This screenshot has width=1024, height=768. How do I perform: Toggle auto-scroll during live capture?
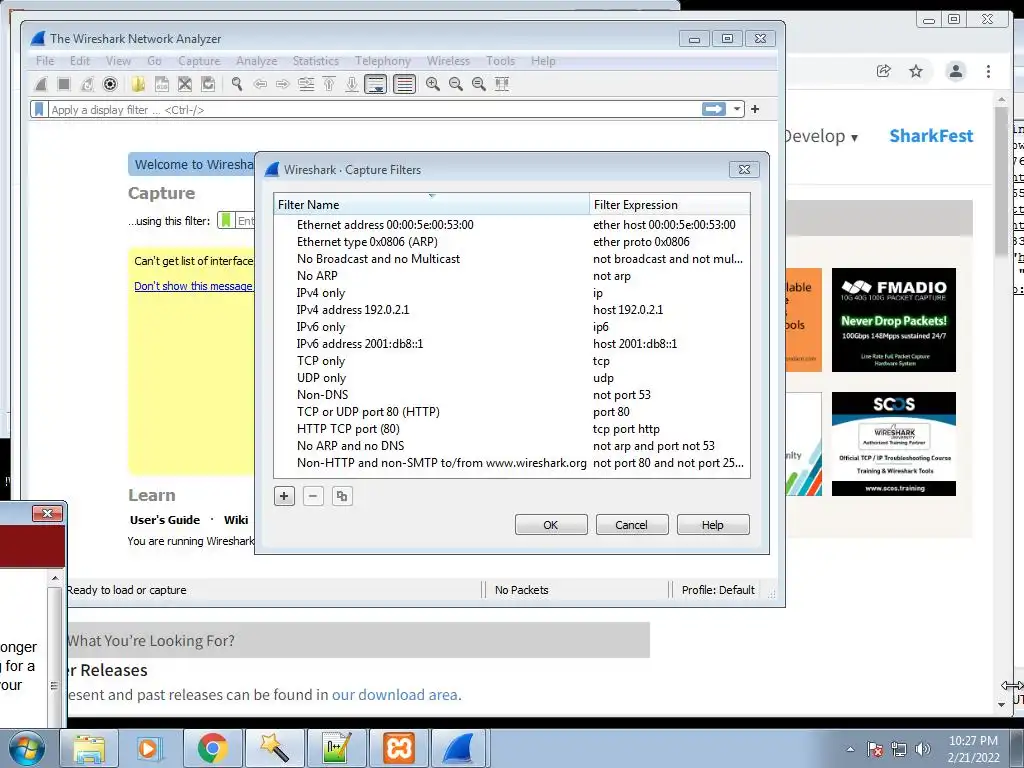pyautogui.click(x=376, y=84)
